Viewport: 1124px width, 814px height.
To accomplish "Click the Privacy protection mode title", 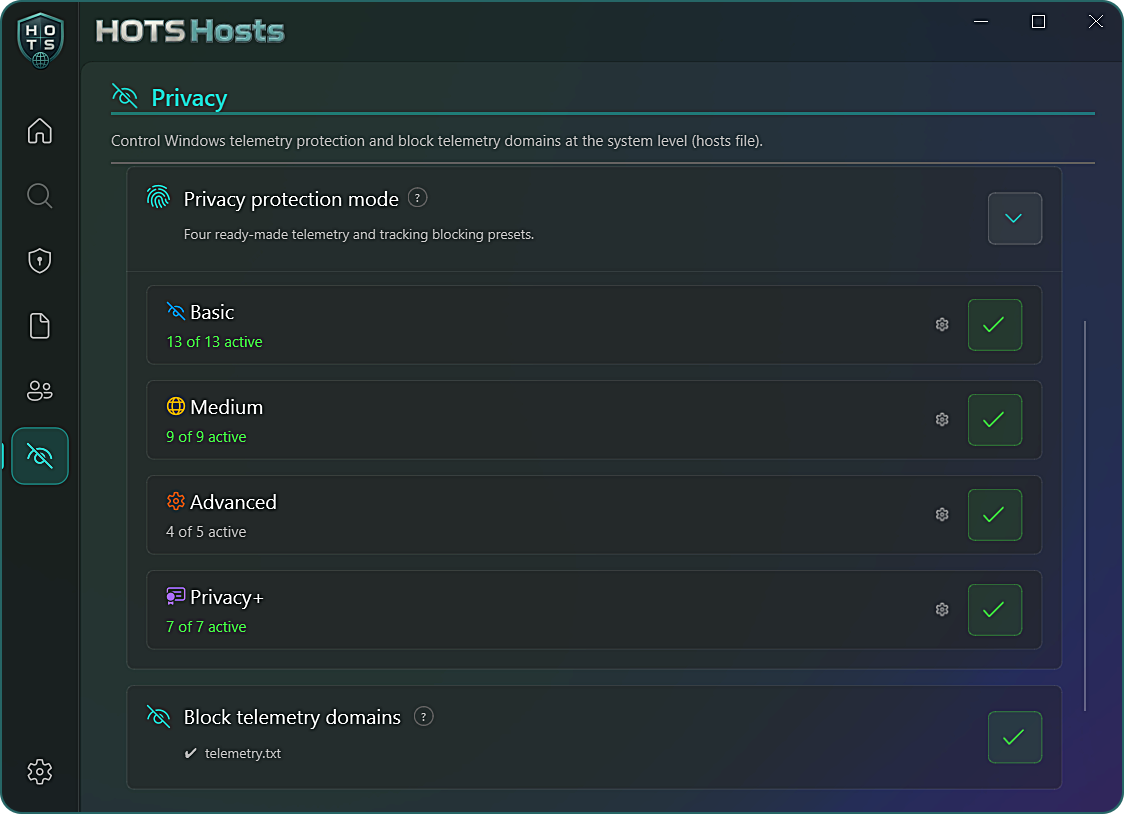I will pyautogui.click(x=291, y=199).
